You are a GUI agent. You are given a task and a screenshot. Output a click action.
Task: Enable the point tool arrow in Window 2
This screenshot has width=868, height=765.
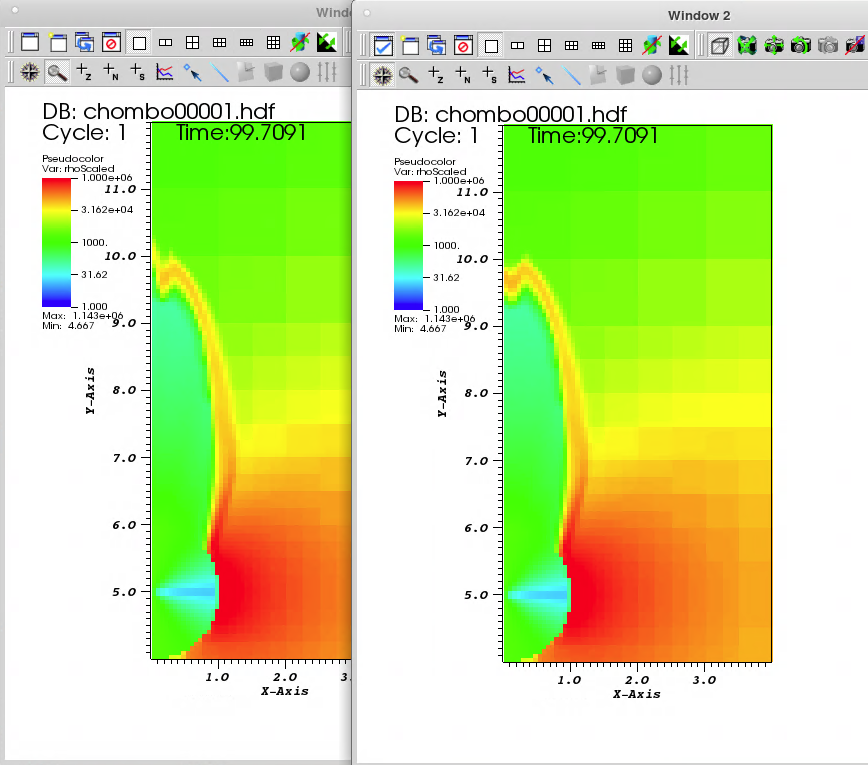(544, 75)
